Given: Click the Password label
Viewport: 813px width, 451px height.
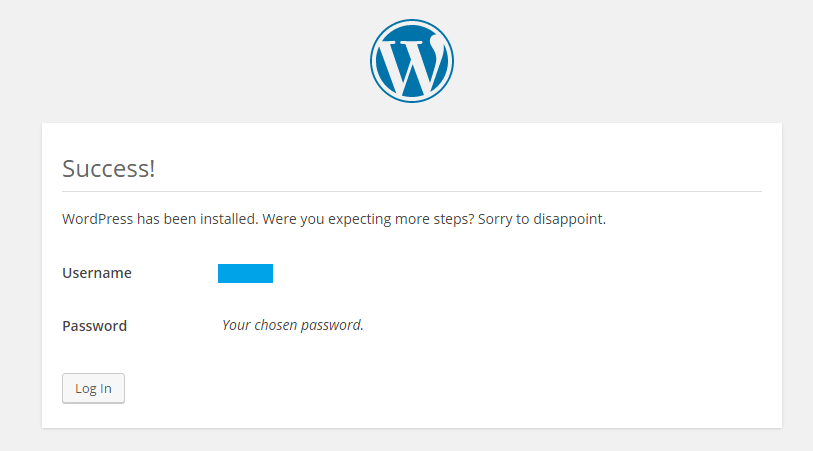Looking at the screenshot, I should click(x=94, y=326).
